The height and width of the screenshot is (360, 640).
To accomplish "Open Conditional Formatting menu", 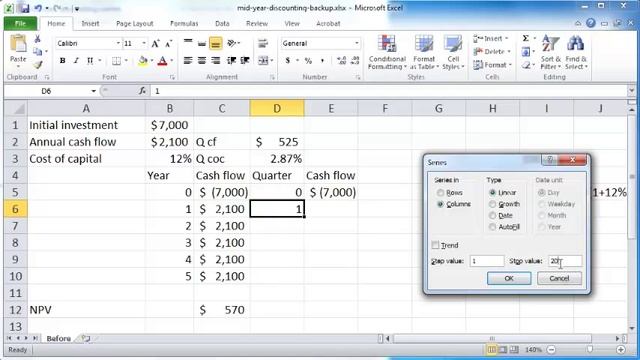I will pos(387,52).
